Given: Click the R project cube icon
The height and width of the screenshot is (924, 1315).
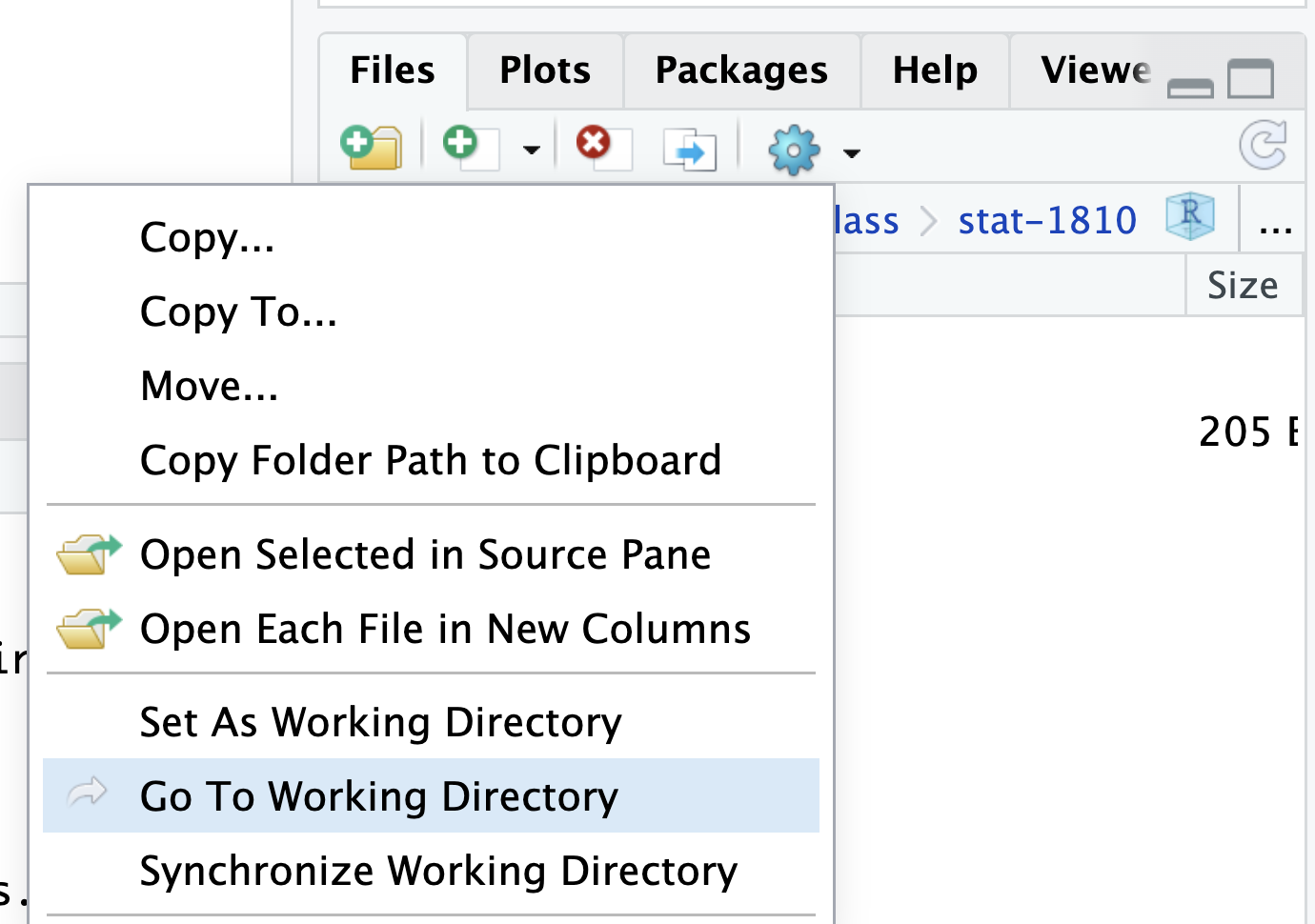Looking at the screenshot, I should pos(1190,216).
